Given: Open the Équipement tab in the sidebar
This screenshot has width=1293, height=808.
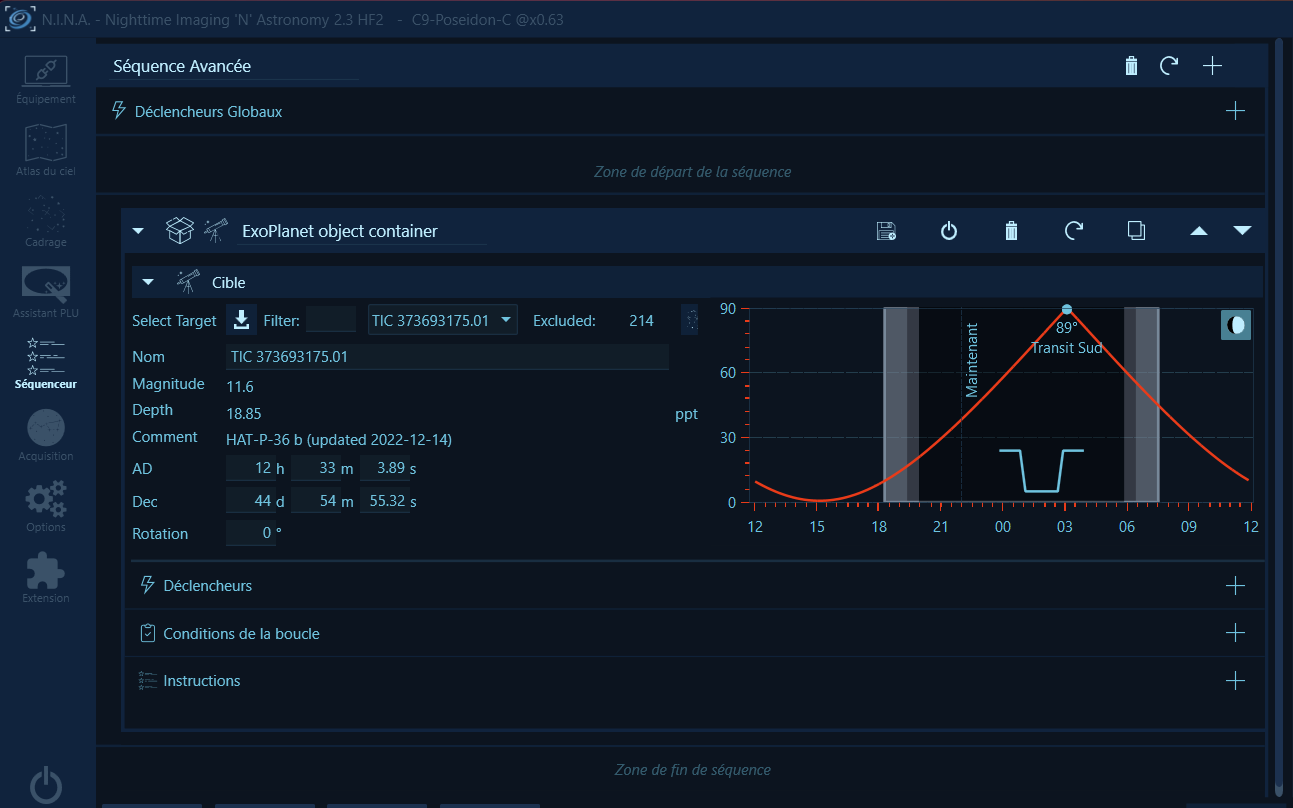Looking at the screenshot, I should pos(46,79).
